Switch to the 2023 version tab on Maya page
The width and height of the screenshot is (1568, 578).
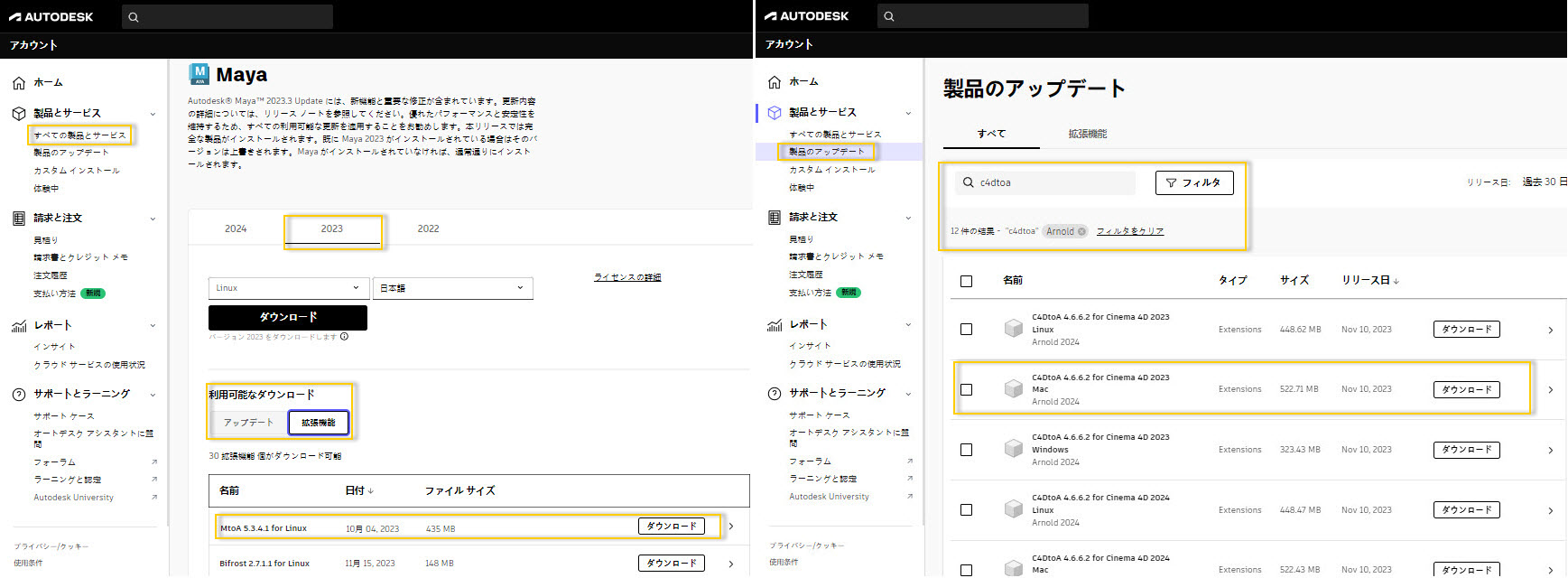pos(332,229)
